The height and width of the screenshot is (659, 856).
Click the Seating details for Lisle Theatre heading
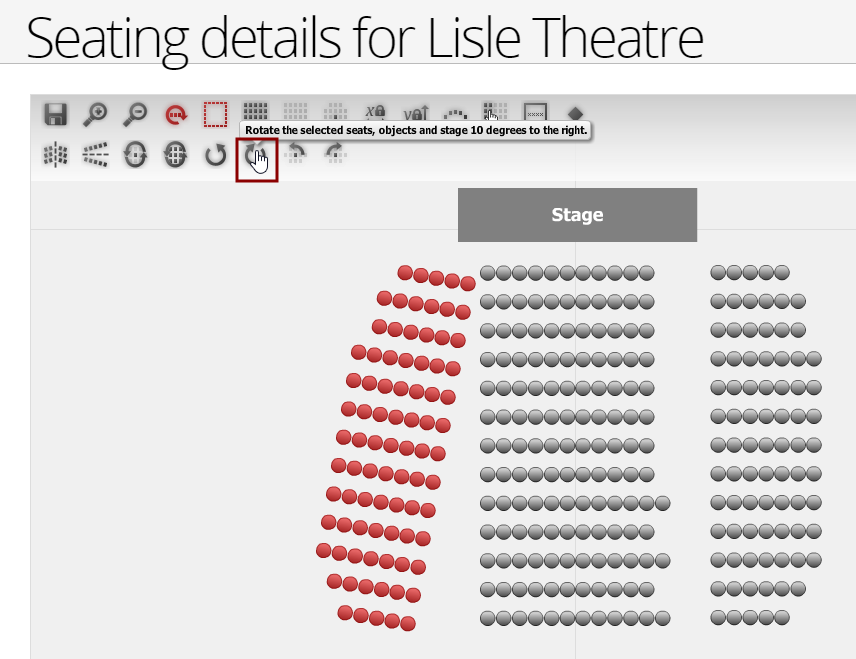364,38
